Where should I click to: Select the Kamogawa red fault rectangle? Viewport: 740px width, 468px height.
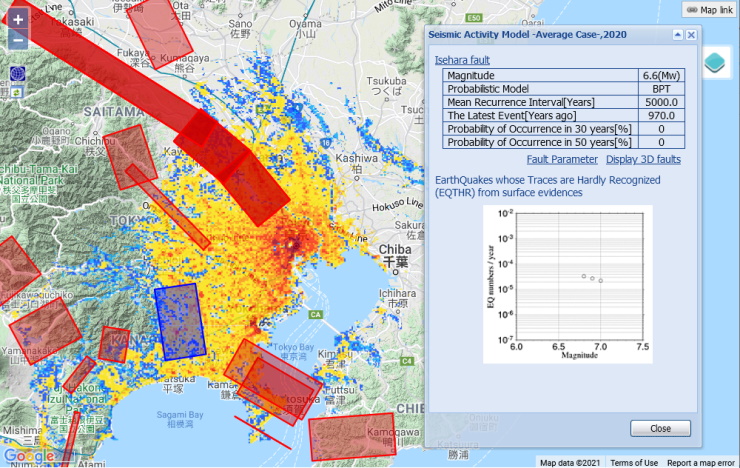pos(352,436)
